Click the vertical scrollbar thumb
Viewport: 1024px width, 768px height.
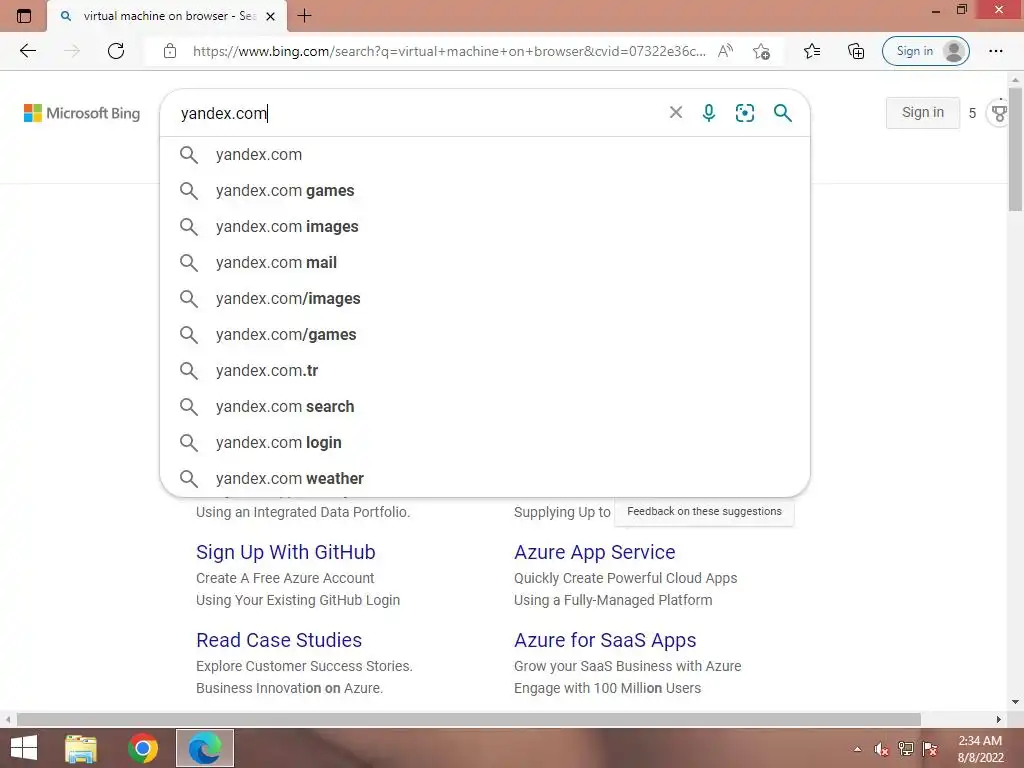1015,149
